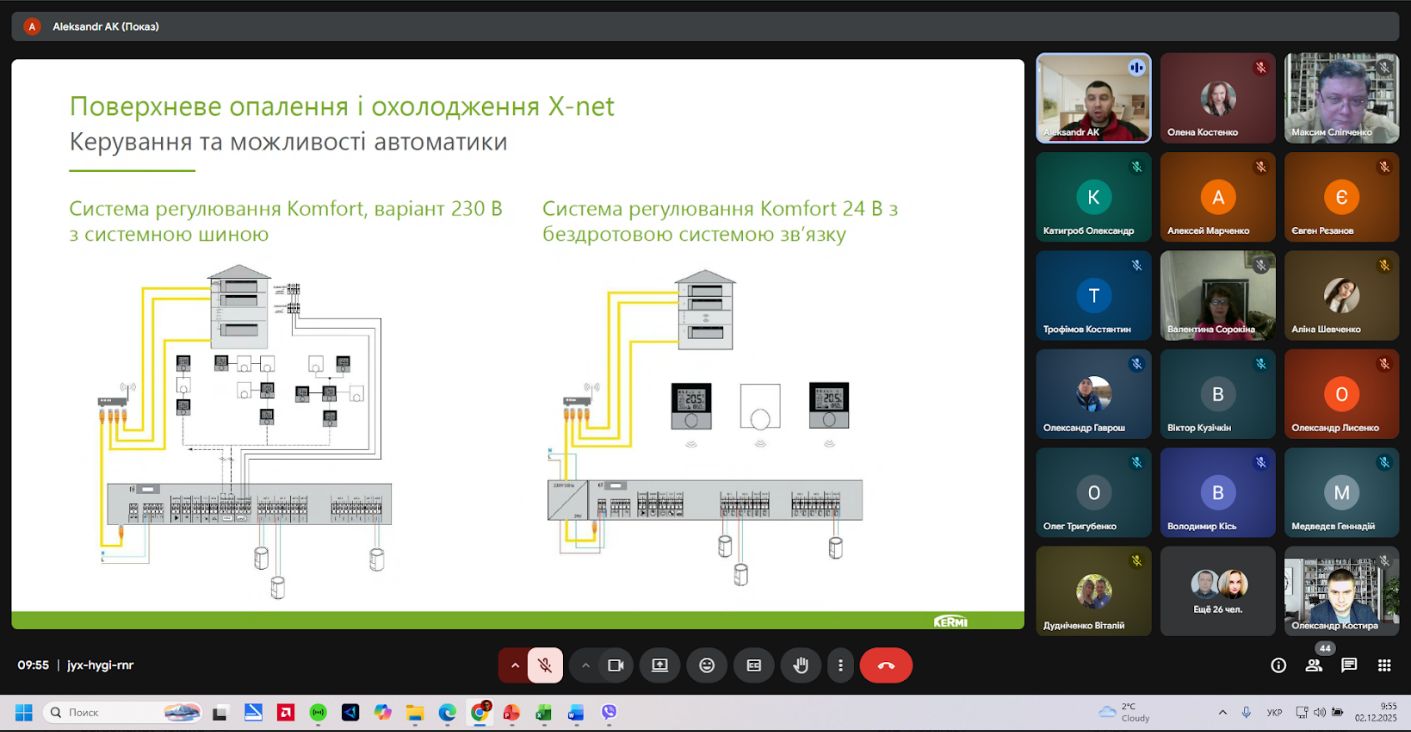Expand audio settings arrow beside microphone
The height and width of the screenshot is (732, 1411).
[x=515, y=665]
